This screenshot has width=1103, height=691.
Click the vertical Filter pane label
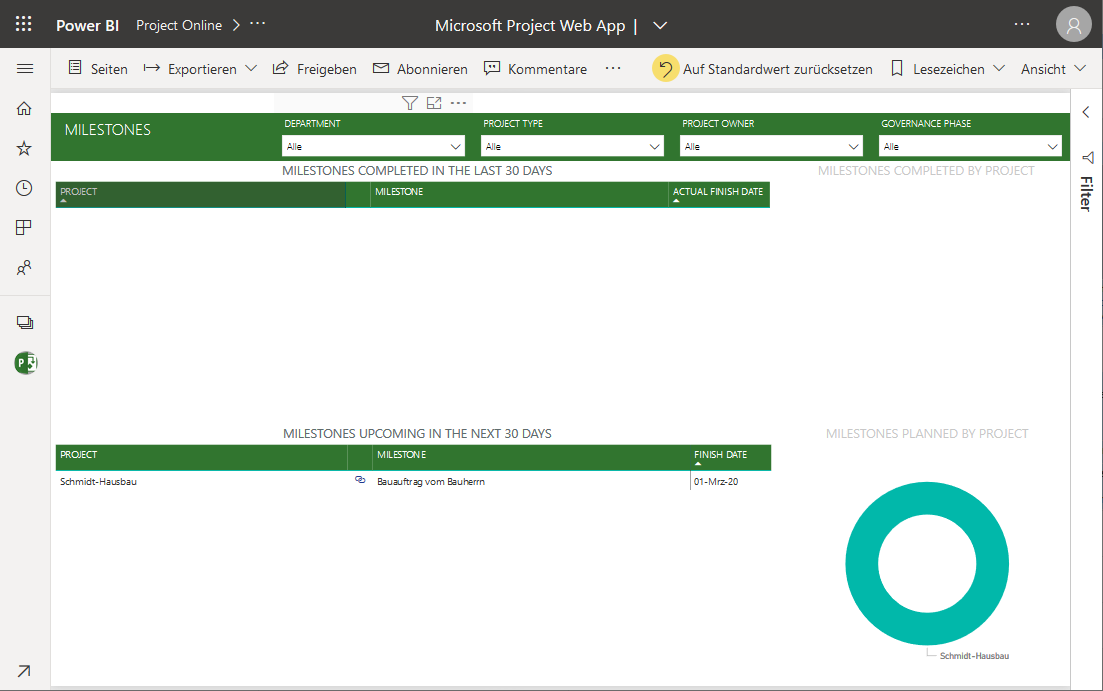tap(1087, 194)
